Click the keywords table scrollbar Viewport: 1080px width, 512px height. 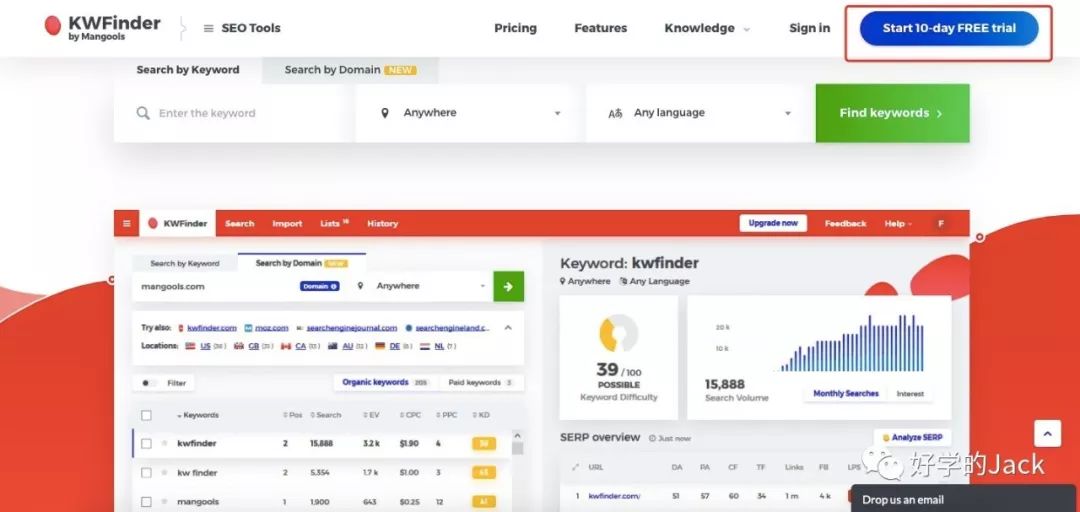pyautogui.click(x=517, y=443)
